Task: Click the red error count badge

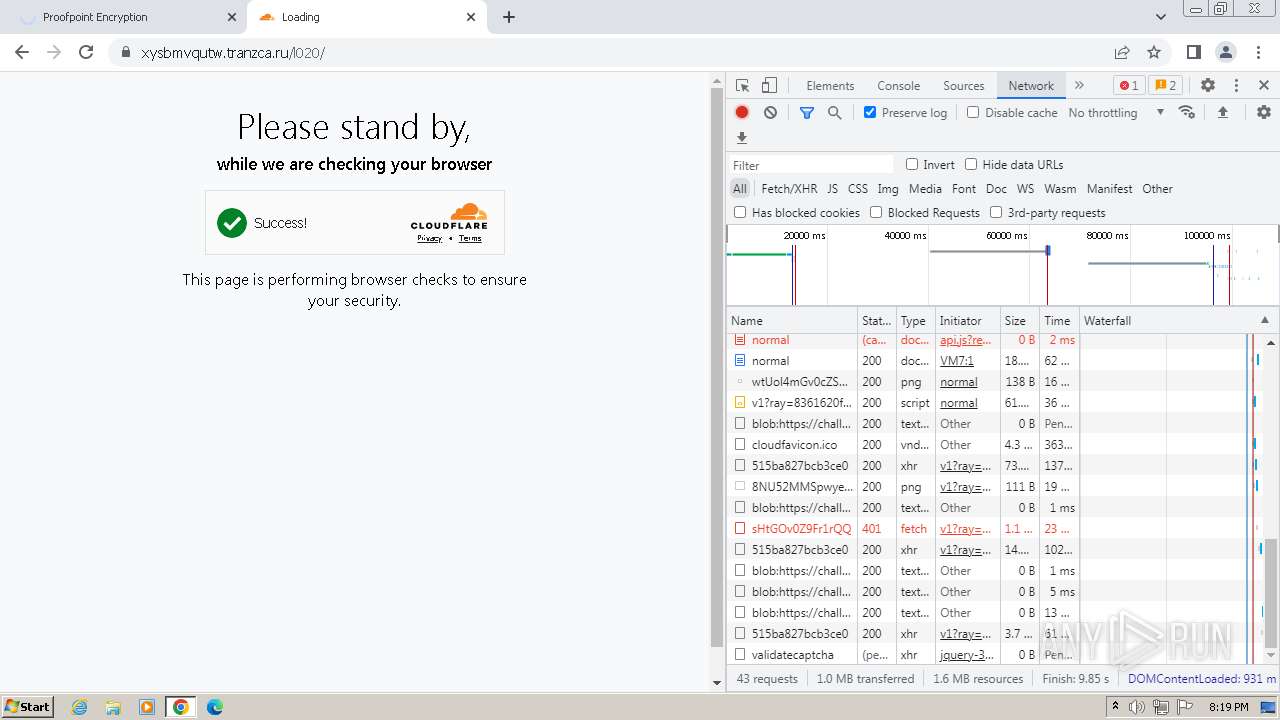Action: (x=1128, y=86)
